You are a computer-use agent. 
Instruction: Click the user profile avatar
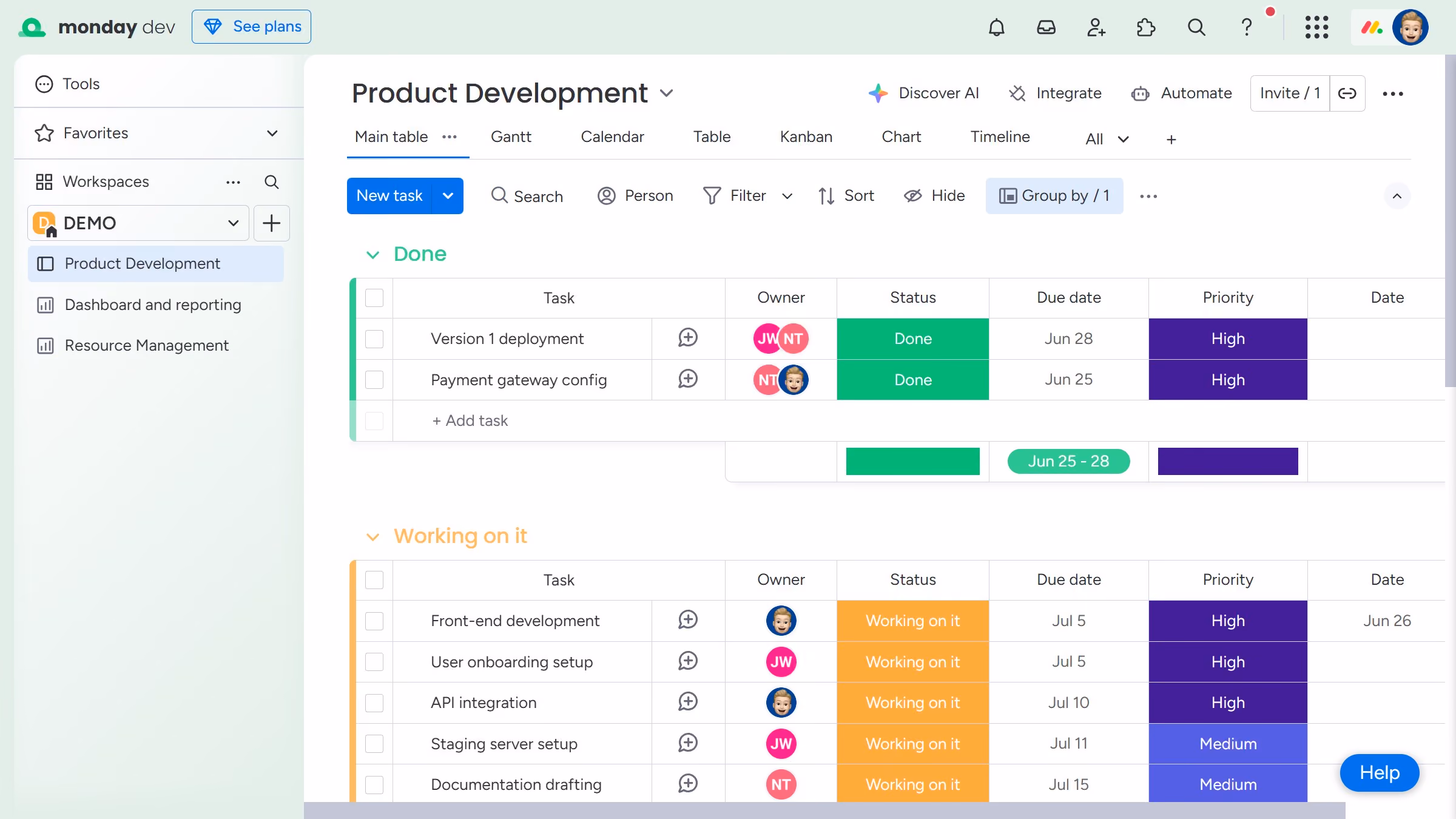coord(1410,27)
